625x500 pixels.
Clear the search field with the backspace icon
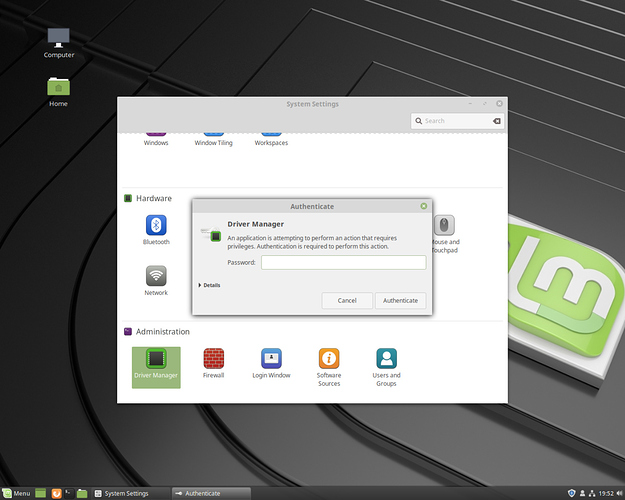pos(497,121)
